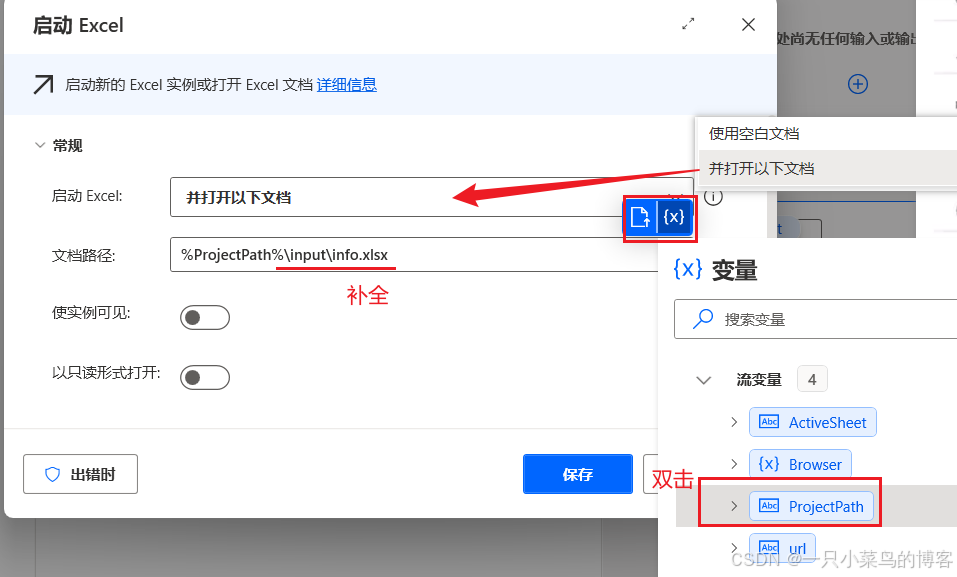Expand the ActiveSheet variable chevron
The width and height of the screenshot is (957, 577).
click(x=734, y=422)
